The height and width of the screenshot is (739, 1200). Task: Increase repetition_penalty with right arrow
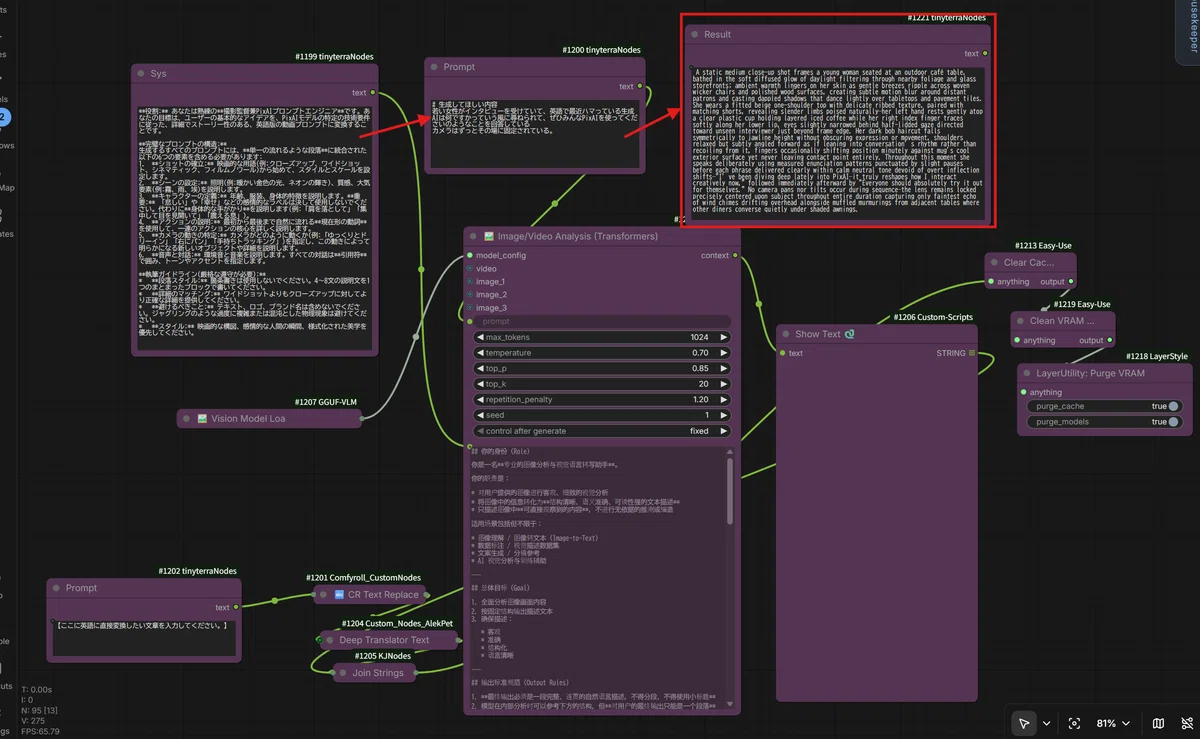point(724,400)
